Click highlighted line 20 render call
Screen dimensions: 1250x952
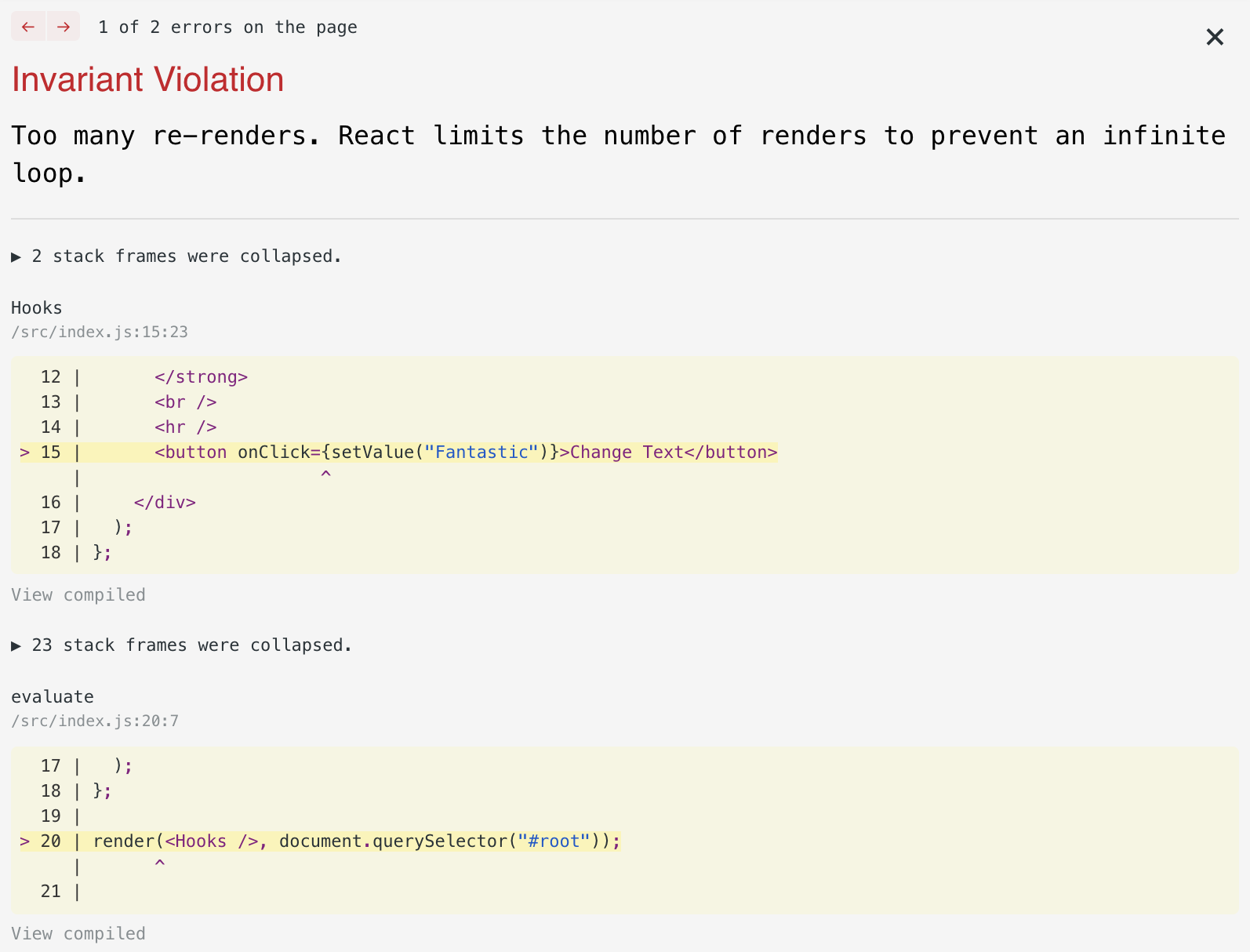[x=320, y=841]
